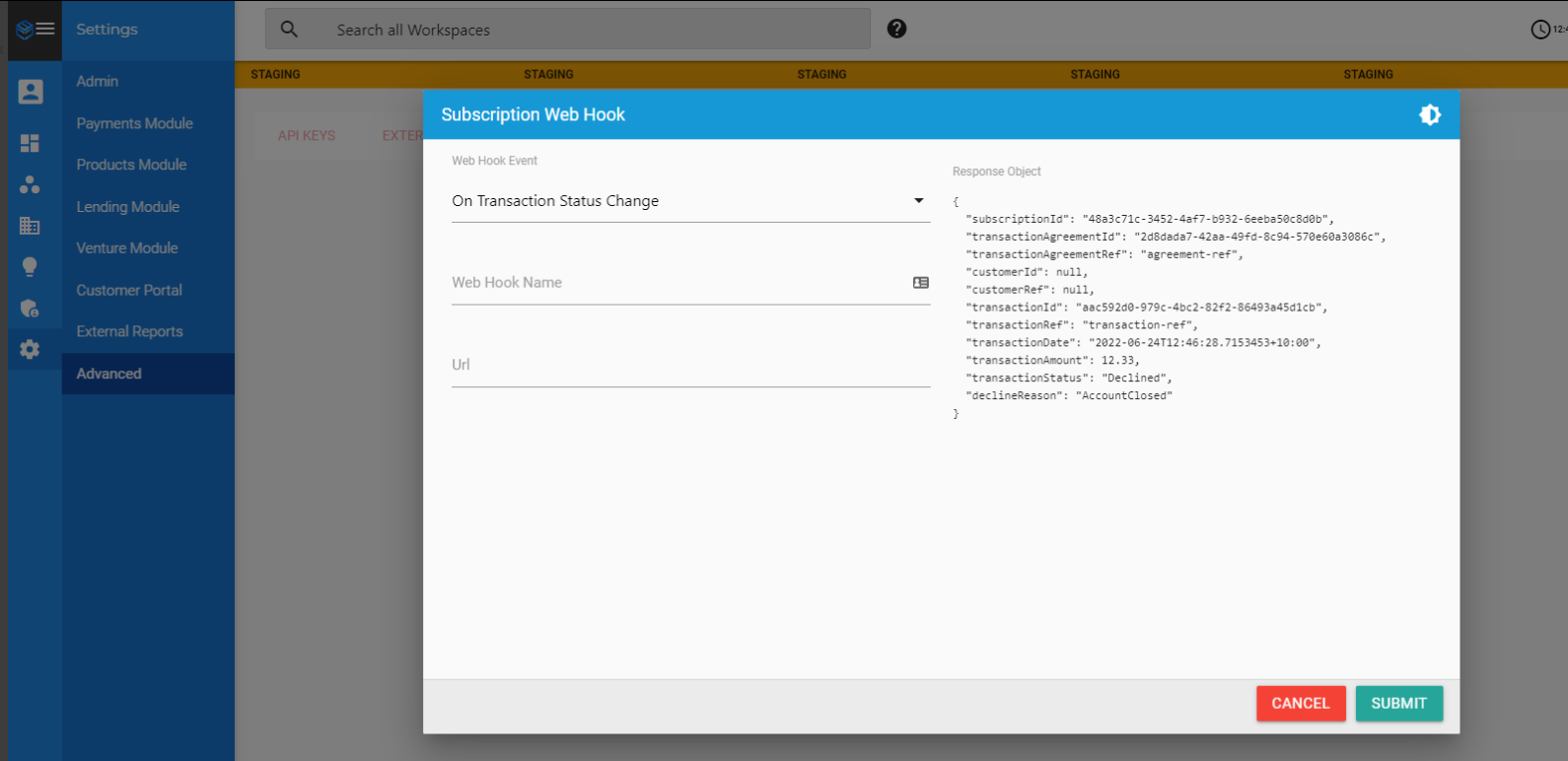Select the Advanced settings item
Viewport: 1568px width, 761px height.
point(148,374)
